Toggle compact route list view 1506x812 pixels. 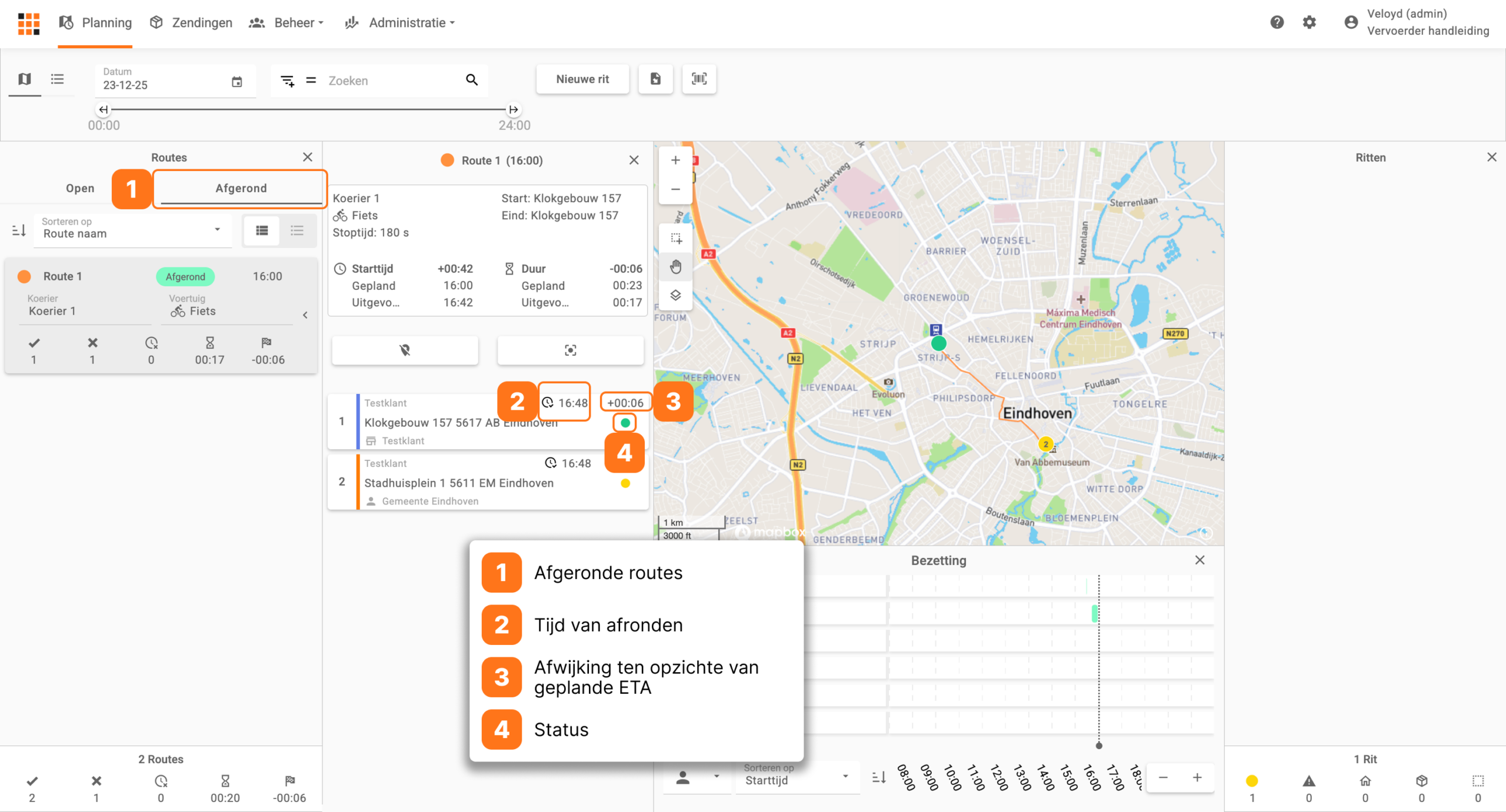tap(297, 230)
